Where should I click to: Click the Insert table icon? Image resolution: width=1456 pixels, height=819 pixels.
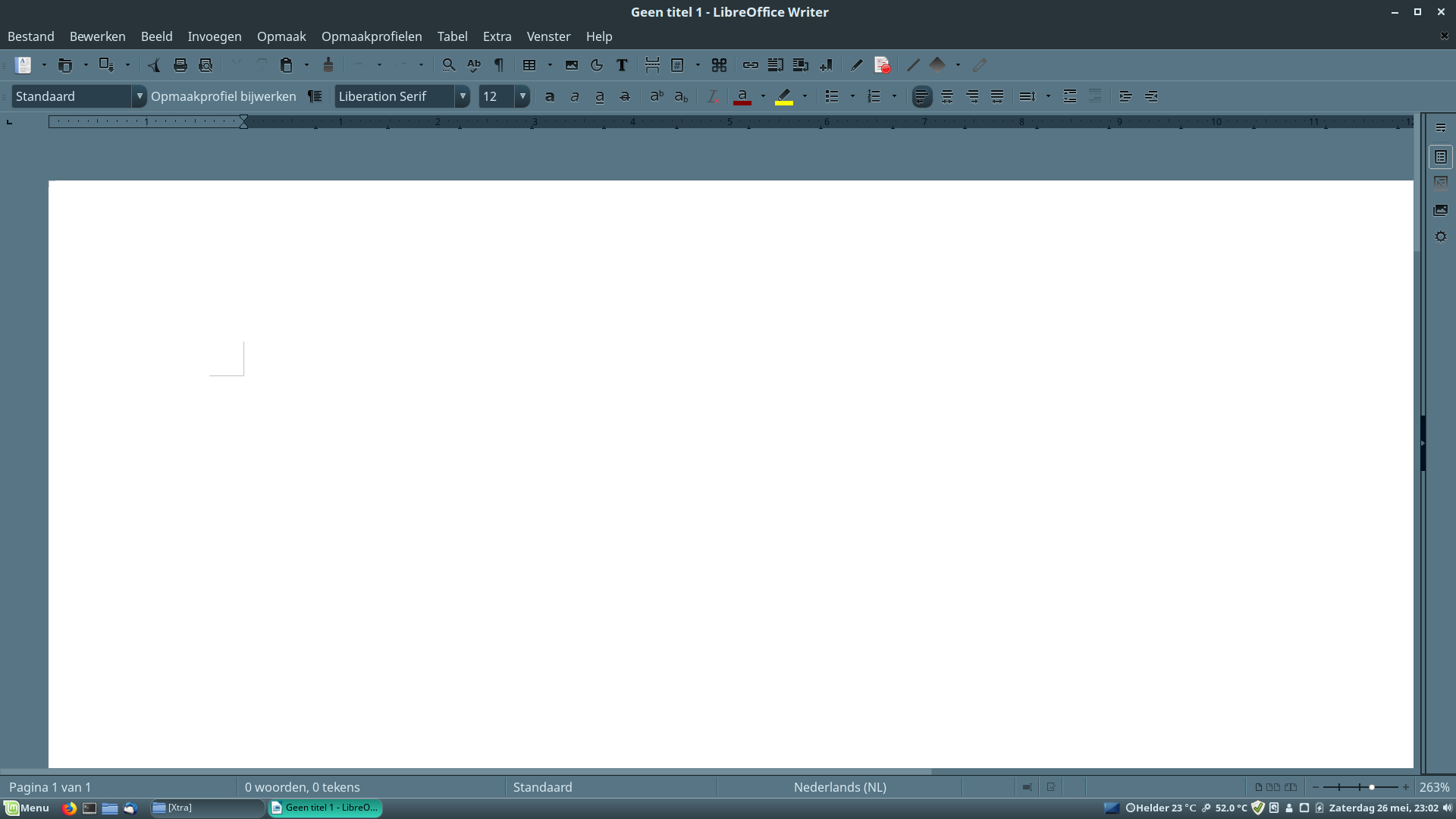[x=529, y=65]
